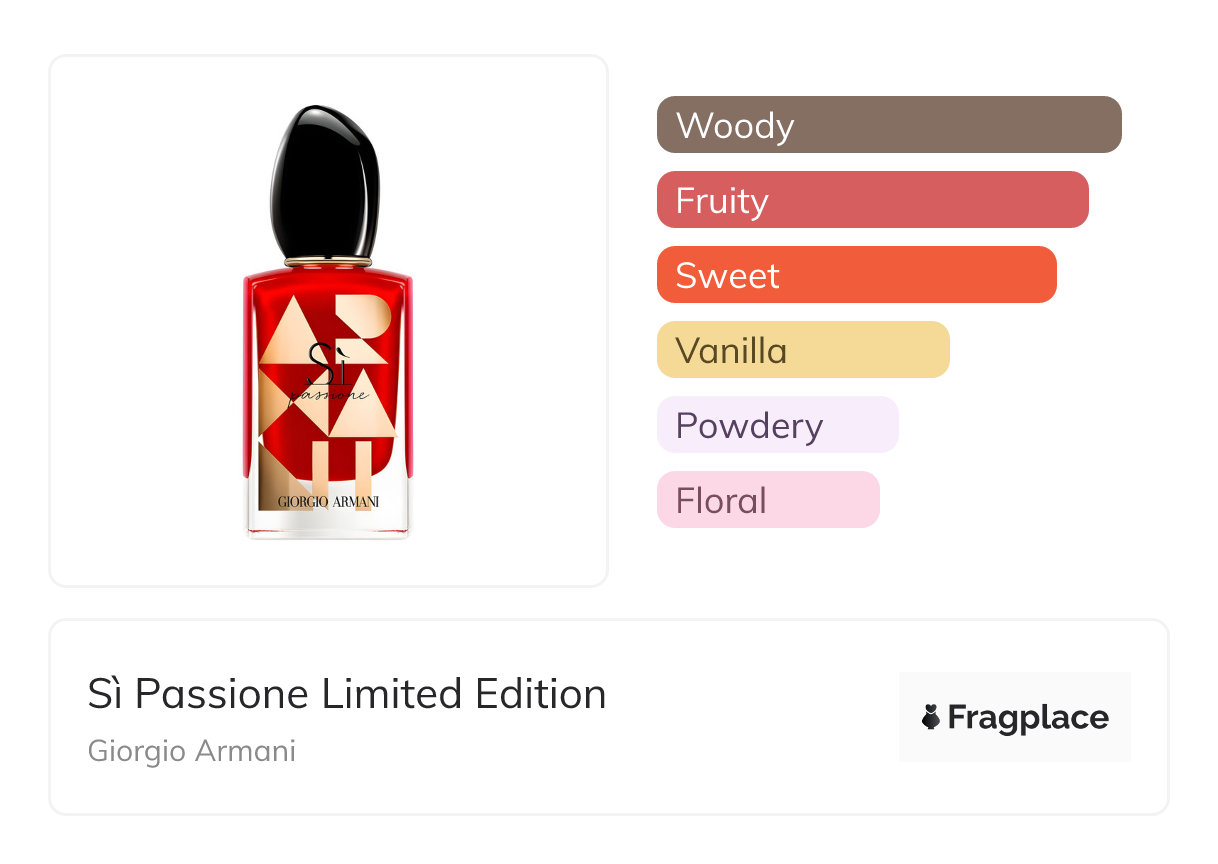Click the pink Floral accord bar

767,500
